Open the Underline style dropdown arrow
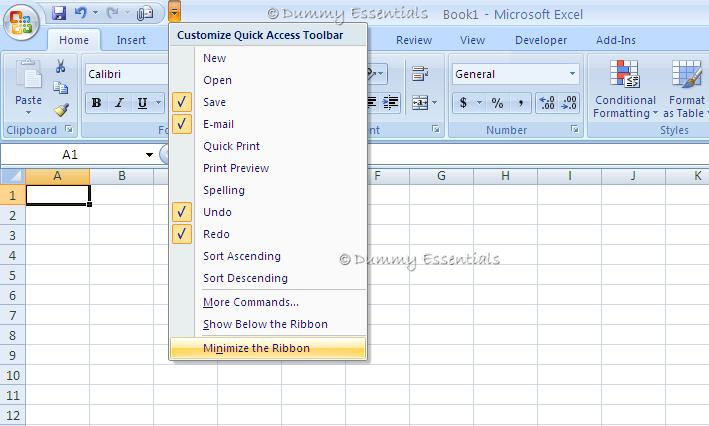Image resolution: width=709 pixels, height=426 pixels. point(158,103)
